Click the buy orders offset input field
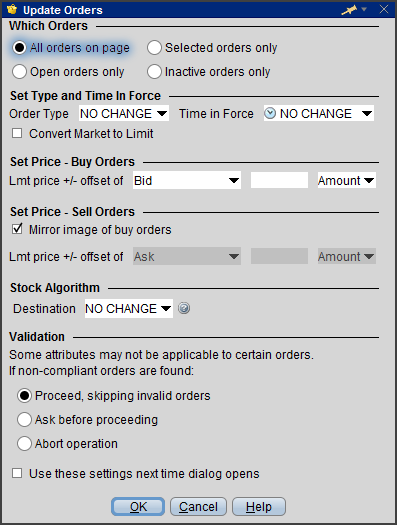397x525 pixels. [x=280, y=180]
